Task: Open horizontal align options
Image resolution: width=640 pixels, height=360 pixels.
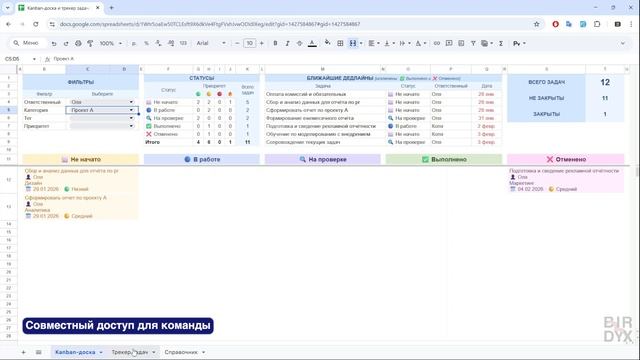Action: tap(373, 43)
